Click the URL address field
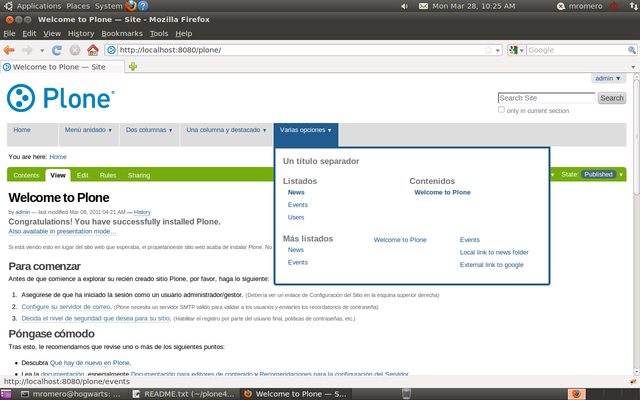 point(301,50)
